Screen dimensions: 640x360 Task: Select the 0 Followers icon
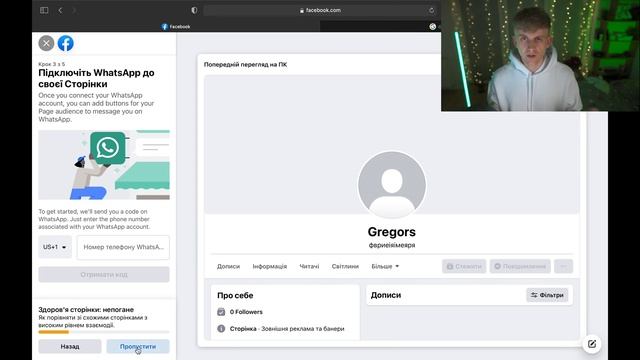pos(221,312)
